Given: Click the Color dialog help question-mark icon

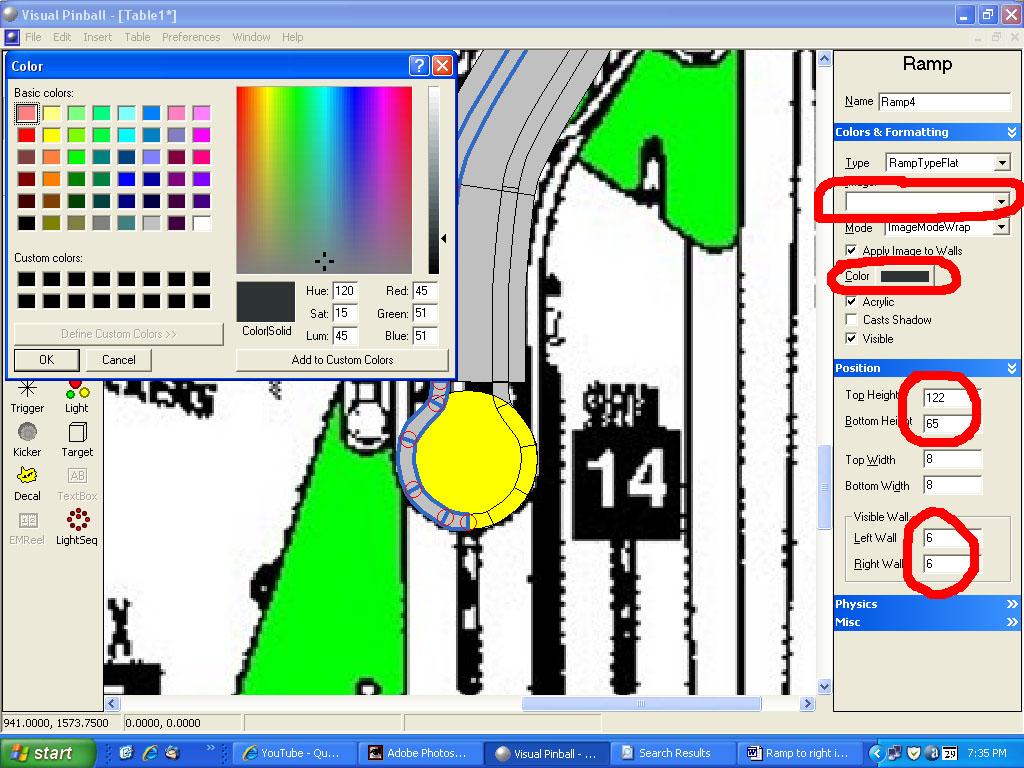Looking at the screenshot, I should [419, 66].
